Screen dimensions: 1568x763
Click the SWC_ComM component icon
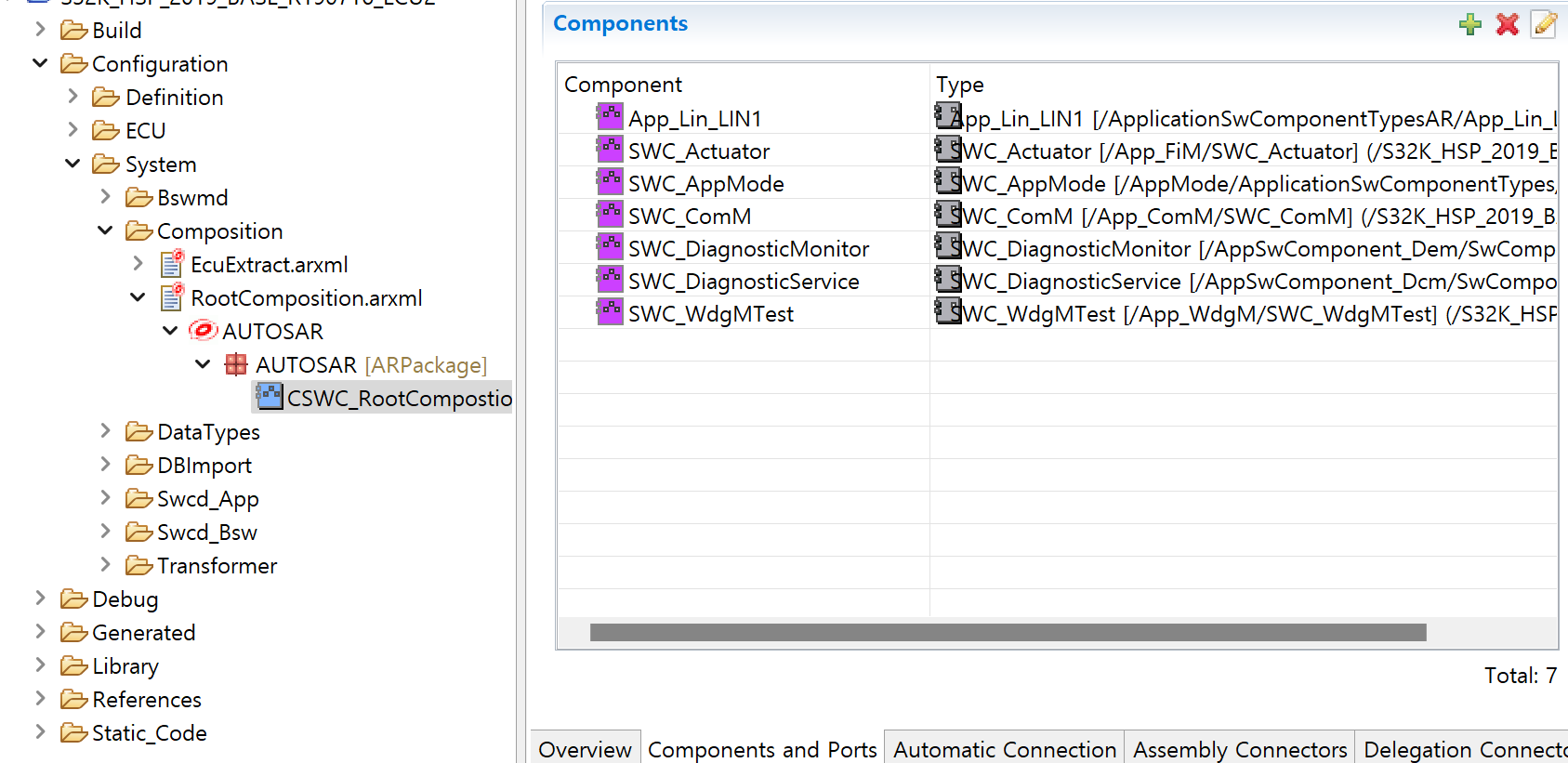point(610,214)
